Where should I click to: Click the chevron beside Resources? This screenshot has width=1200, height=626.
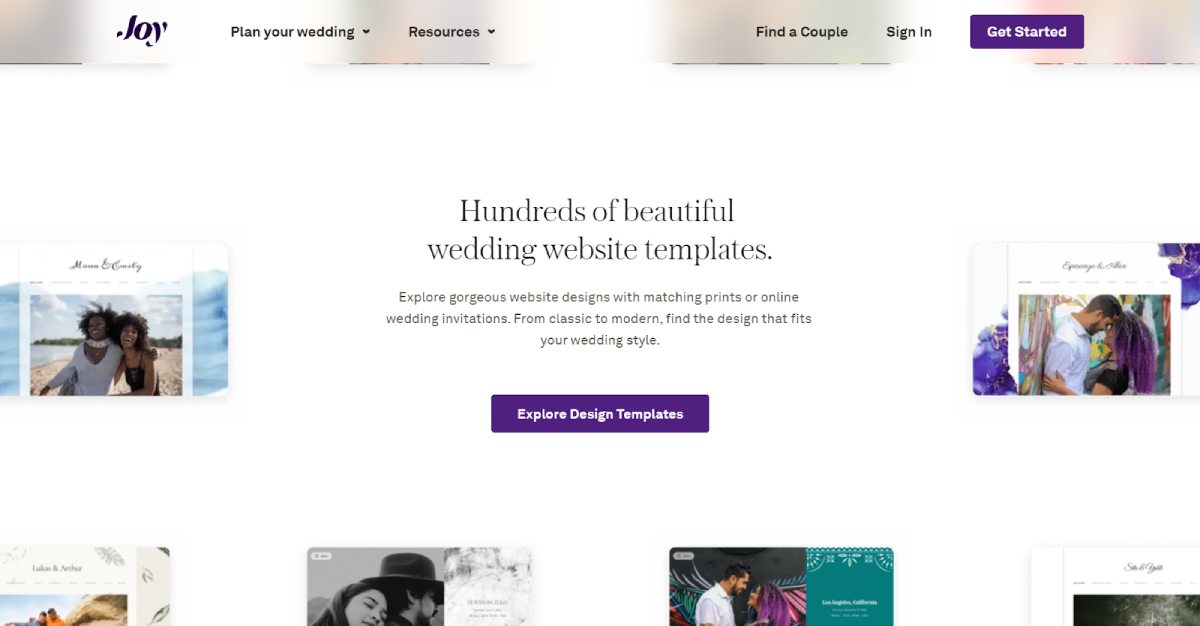coord(490,32)
